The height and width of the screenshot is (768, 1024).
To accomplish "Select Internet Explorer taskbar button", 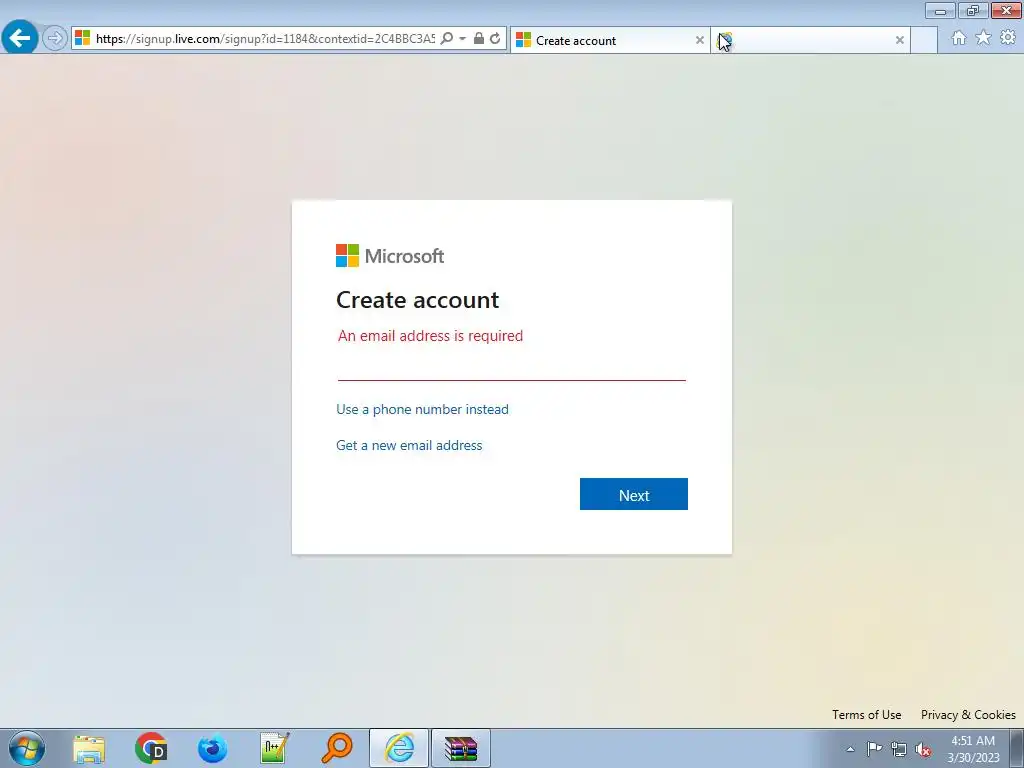I will pyautogui.click(x=399, y=748).
